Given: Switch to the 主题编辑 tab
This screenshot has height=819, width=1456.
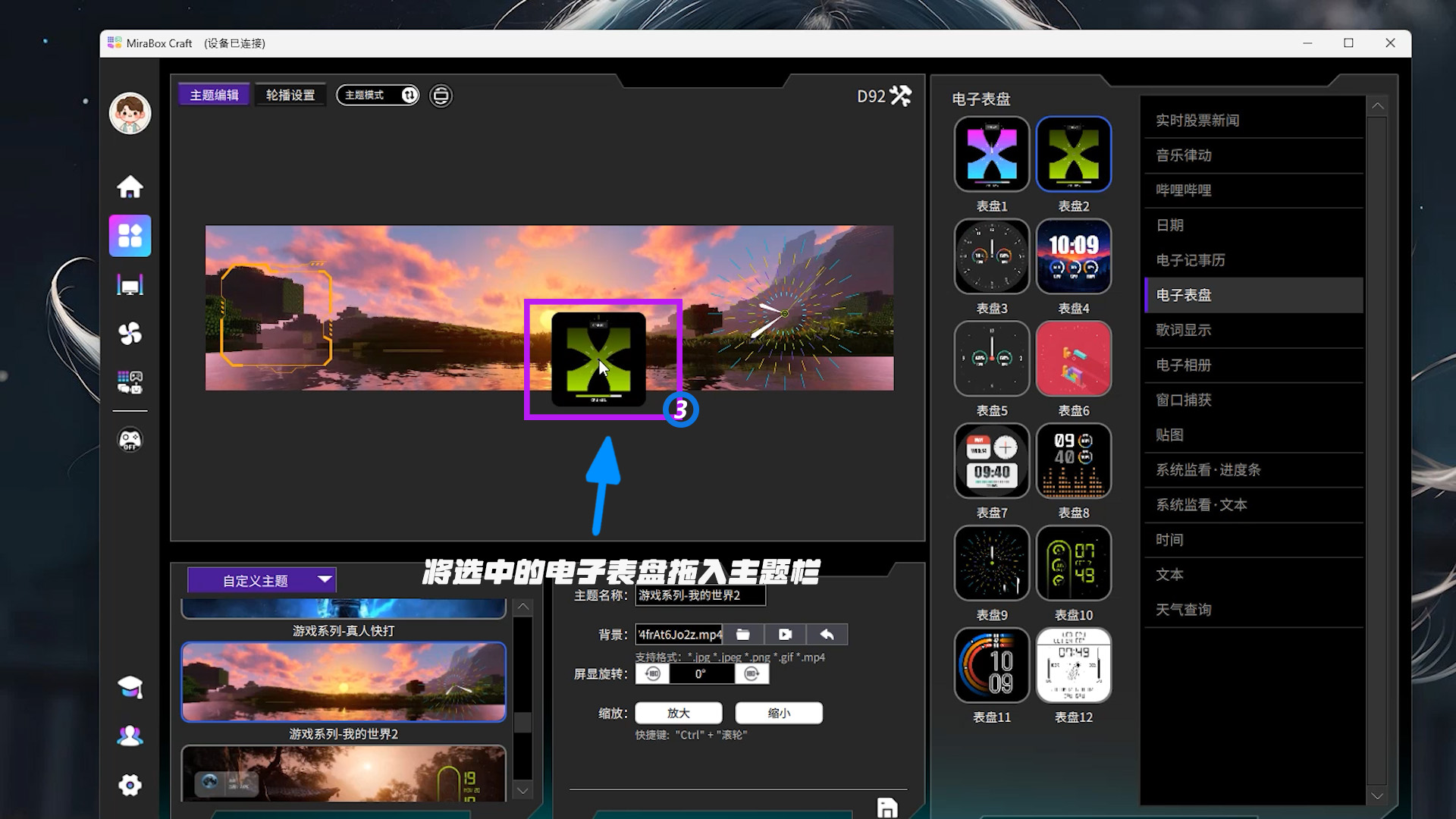Looking at the screenshot, I should pyautogui.click(x=214, y=95).
